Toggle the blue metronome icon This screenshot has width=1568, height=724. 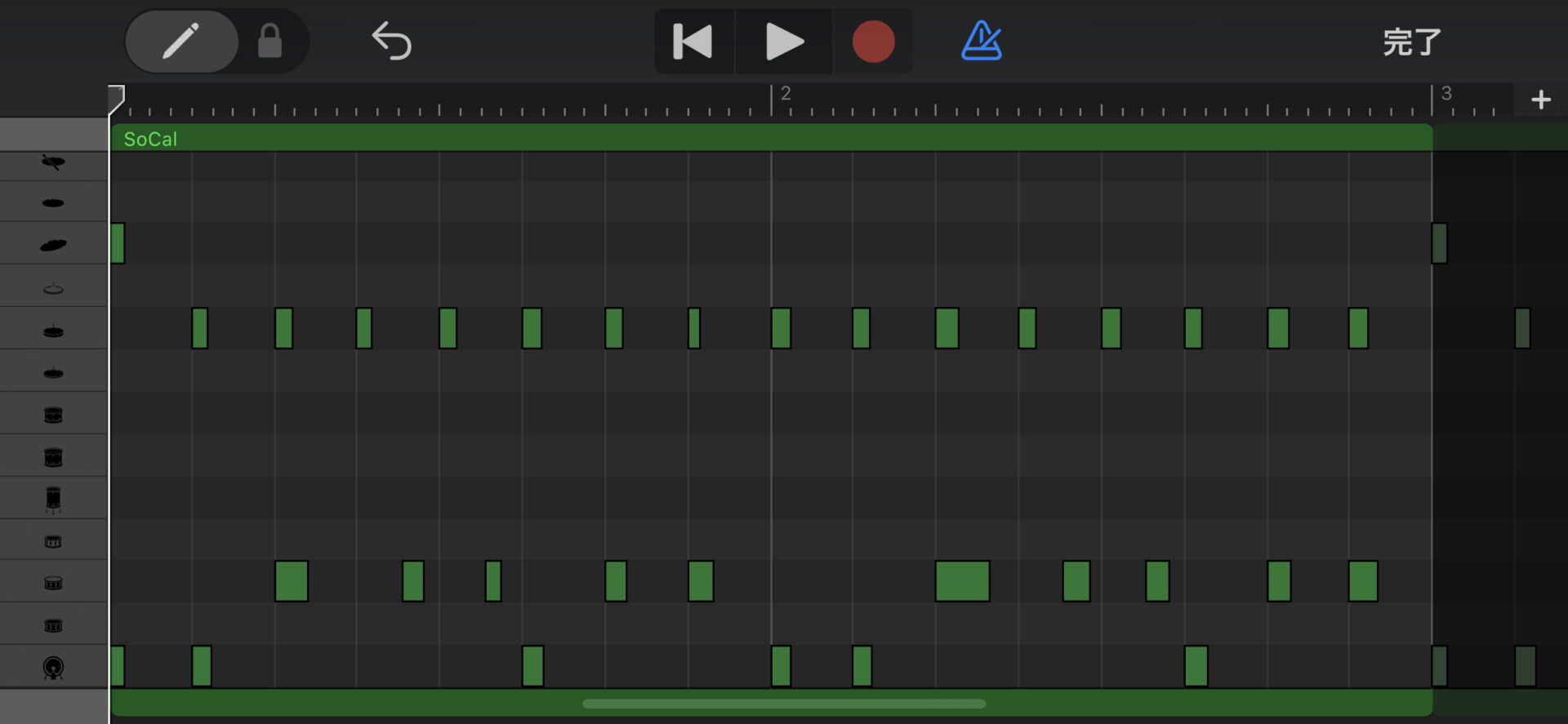pos(982,41)
